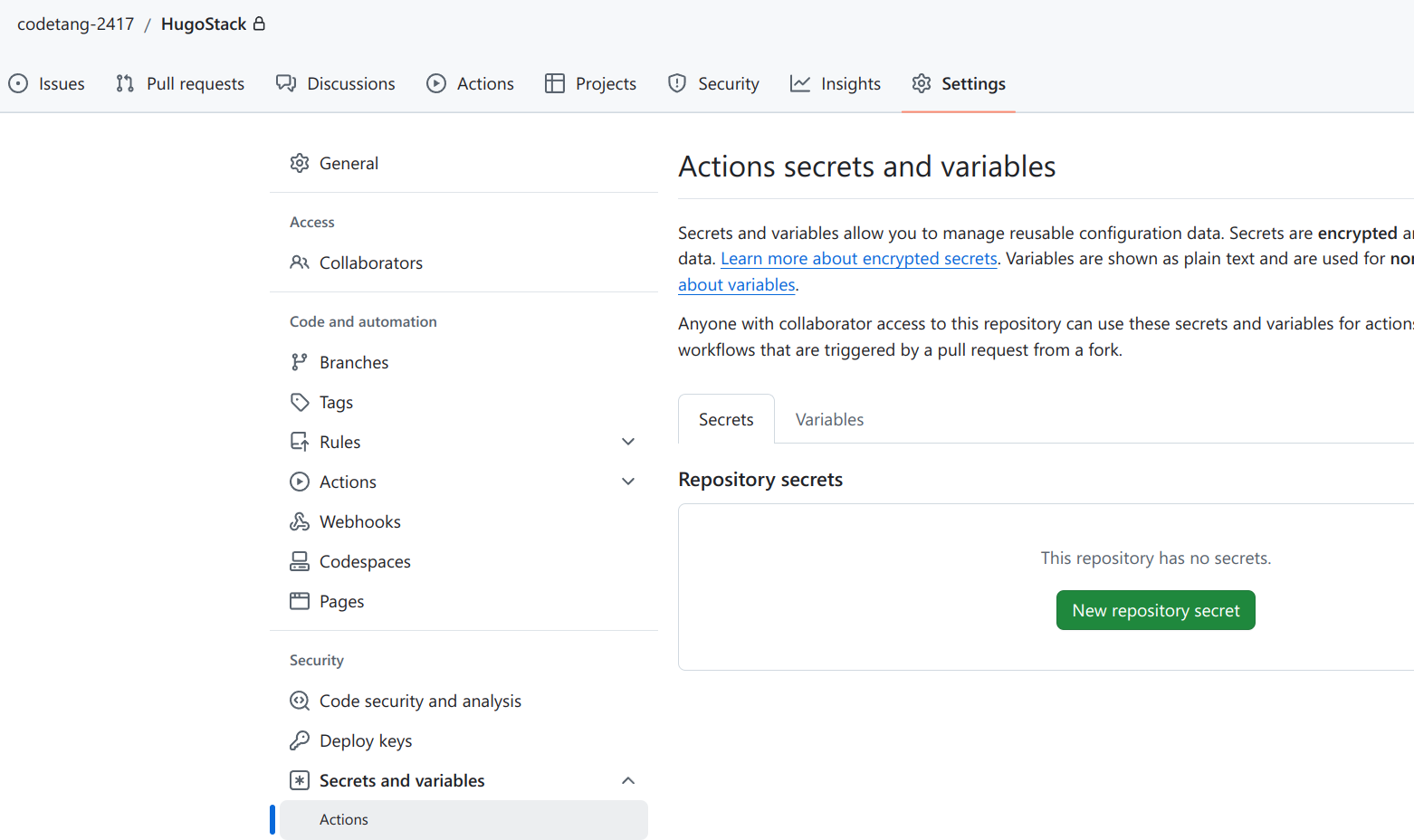Click the Codespaces icon in sidebar
Image resolution: width=1414 pixels, height=840 pixels.
click(300, 562)
